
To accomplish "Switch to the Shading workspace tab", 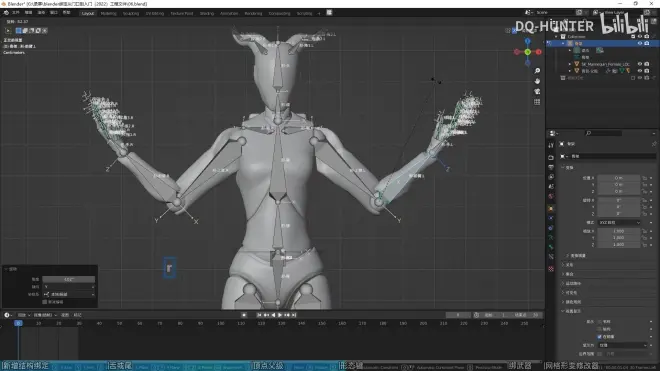I will tap(207, 13).
